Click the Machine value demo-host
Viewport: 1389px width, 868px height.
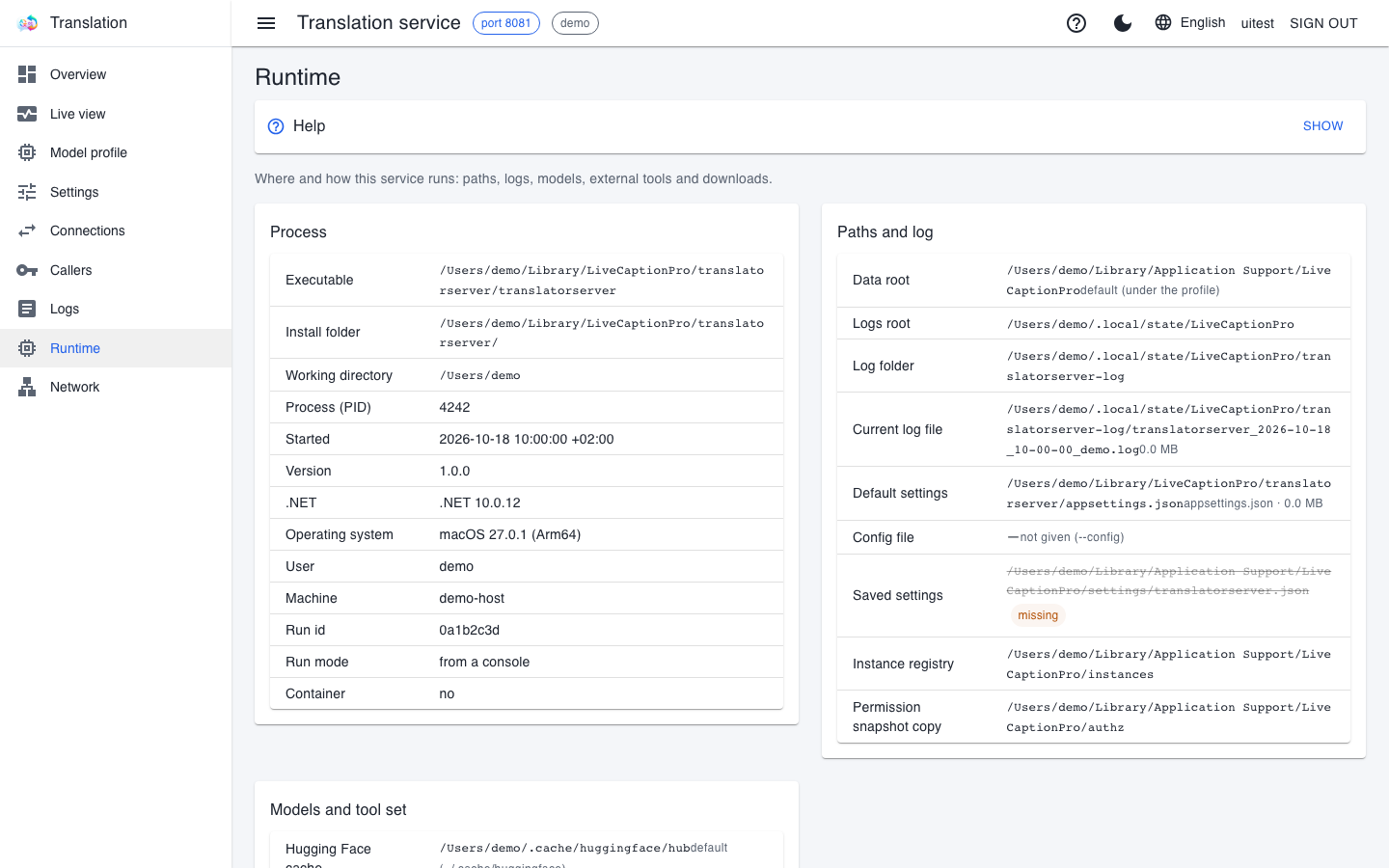coord(472,598)
